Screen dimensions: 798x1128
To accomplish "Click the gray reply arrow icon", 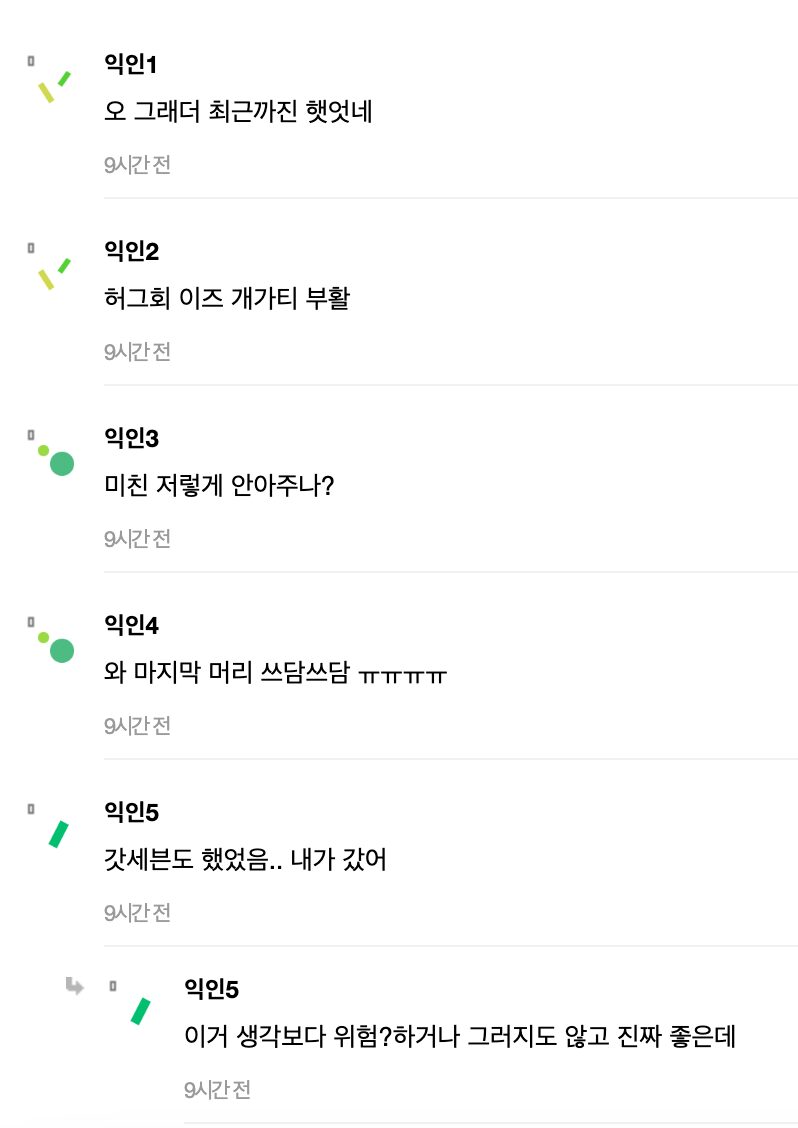I will pyautogui.click(x=74, y=987).
